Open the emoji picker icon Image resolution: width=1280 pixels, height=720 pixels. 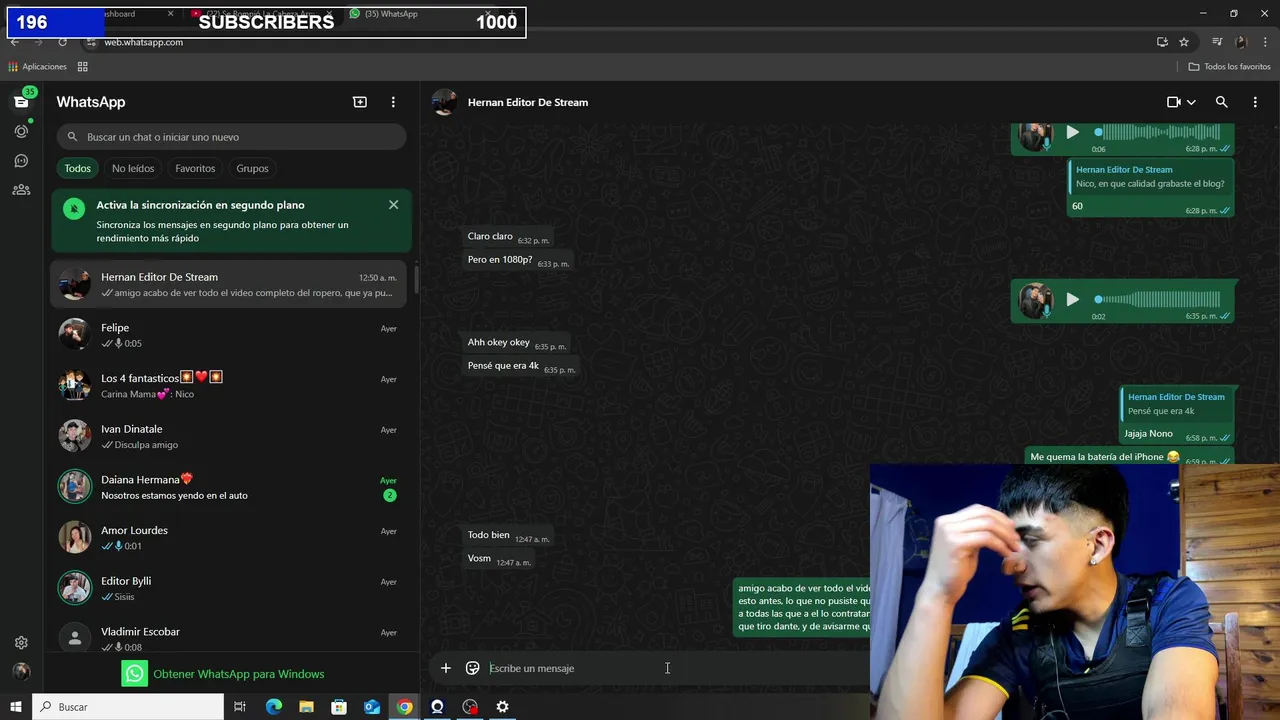pyautogui.click(x=473, y=668)
